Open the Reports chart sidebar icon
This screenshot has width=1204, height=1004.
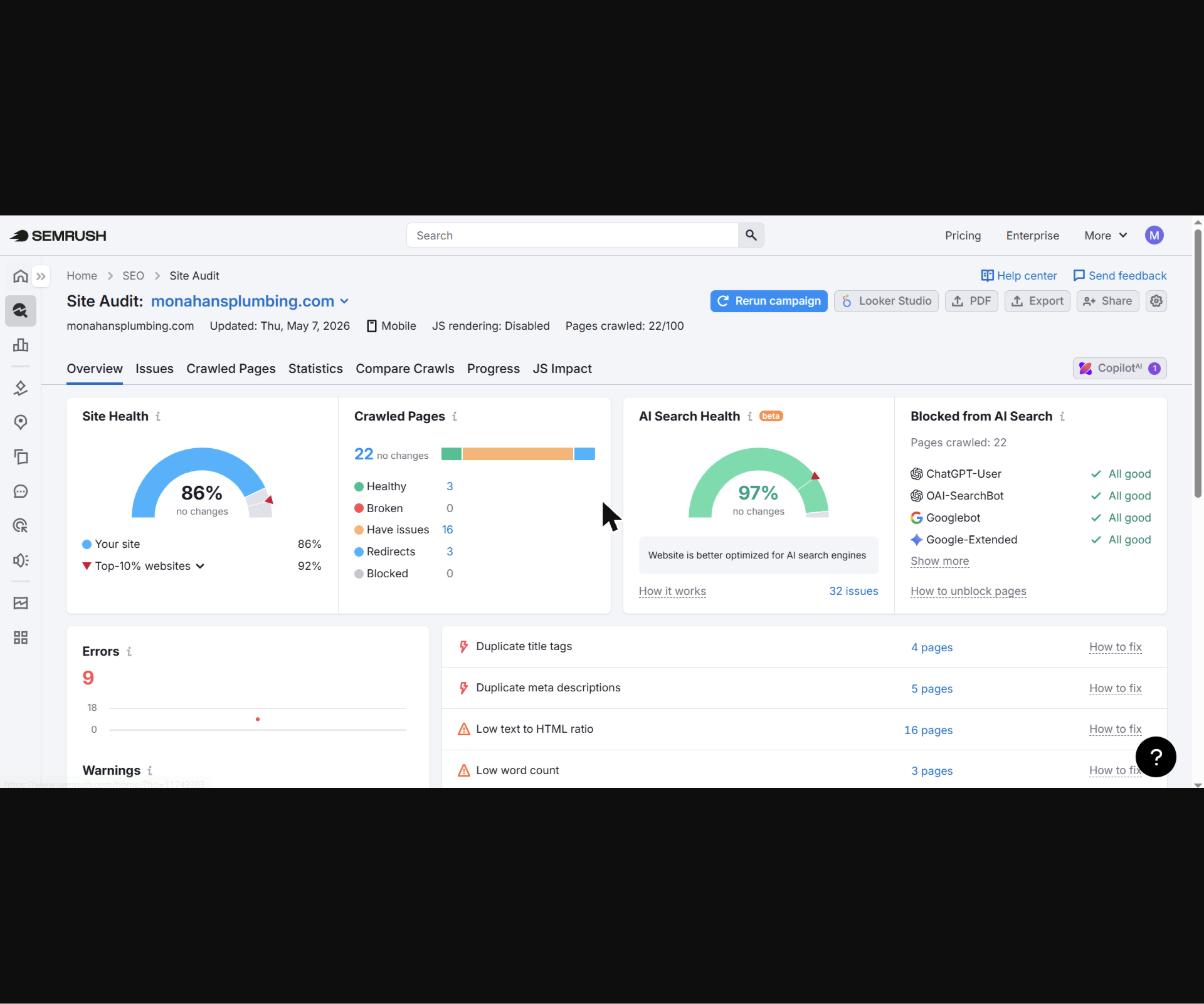pos(20,603)
